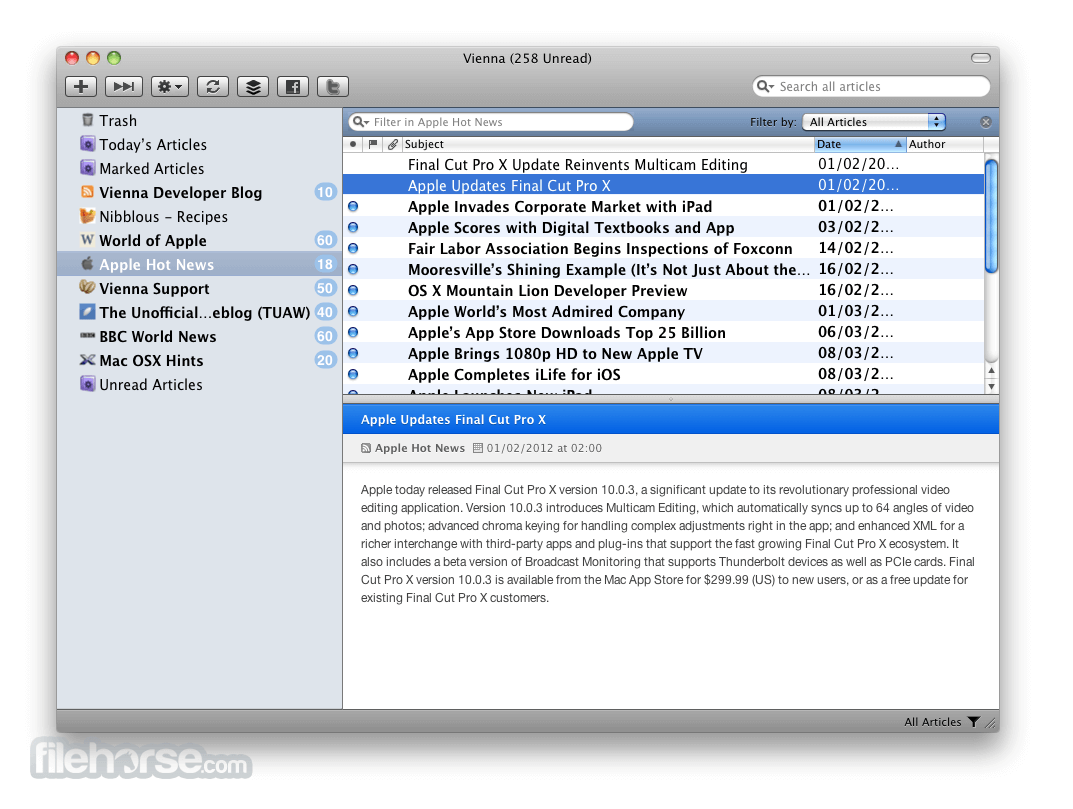
Task: Click the Mac OSX Hints X icon
Action: point(87,359)
